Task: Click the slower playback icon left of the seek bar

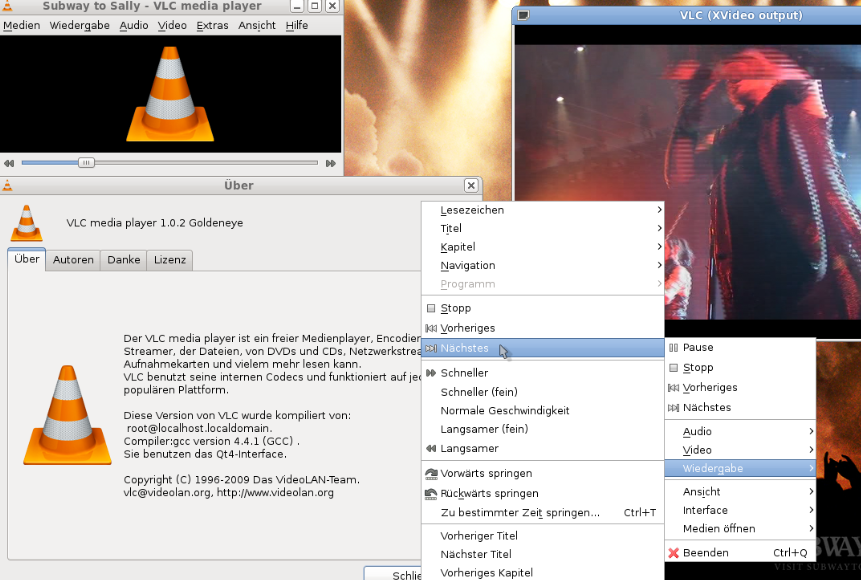Action: coord(9,163)
